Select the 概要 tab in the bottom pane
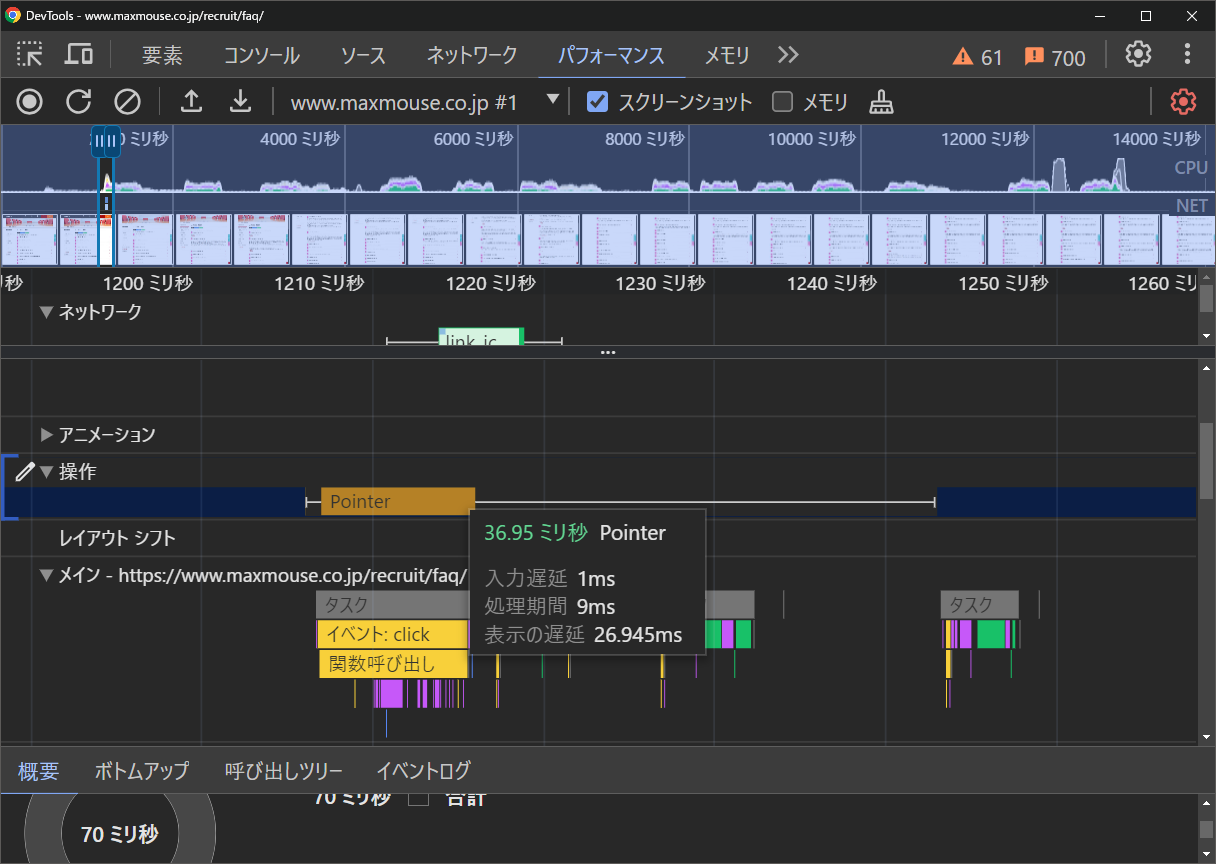This screenshot has width=1216, height=864. [x=39, y=771]
